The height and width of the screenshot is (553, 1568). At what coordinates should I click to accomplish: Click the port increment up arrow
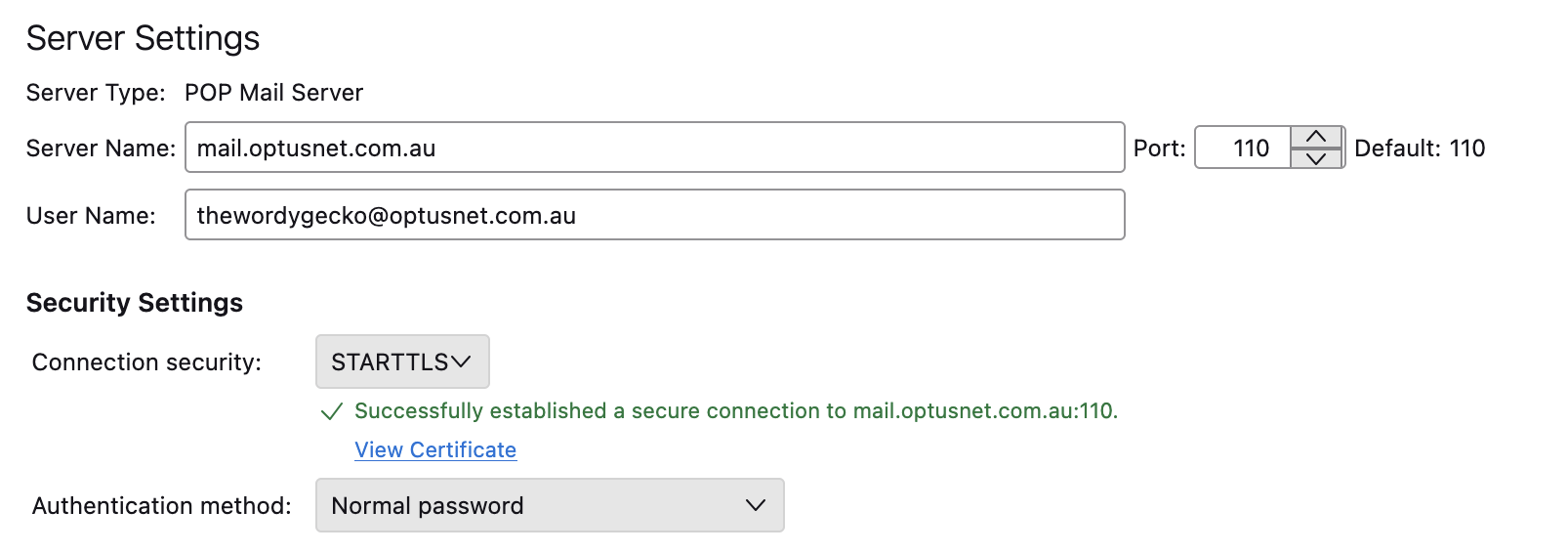coord(1316,137)
